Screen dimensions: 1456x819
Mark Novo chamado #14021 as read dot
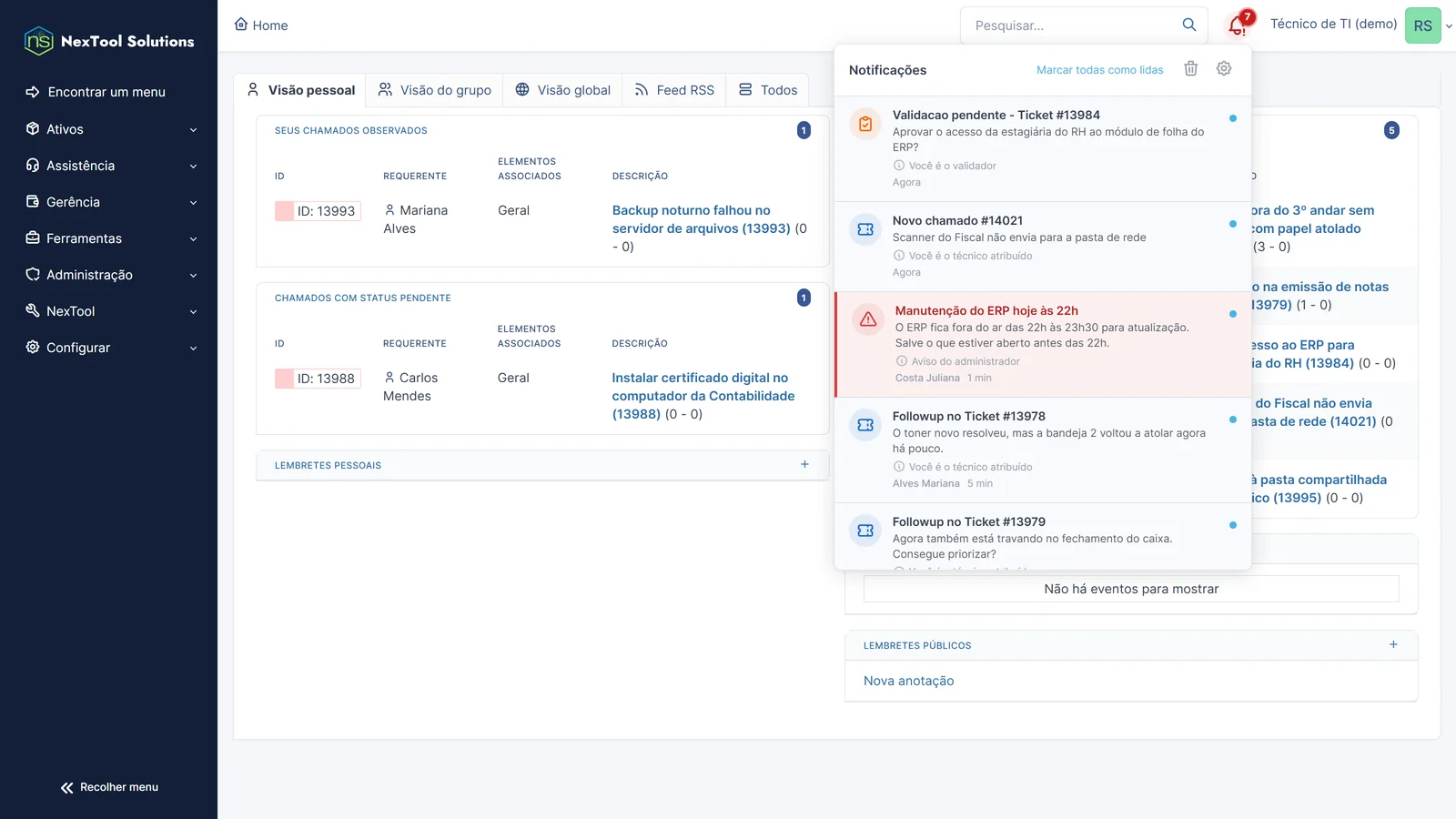[1233, 224]
